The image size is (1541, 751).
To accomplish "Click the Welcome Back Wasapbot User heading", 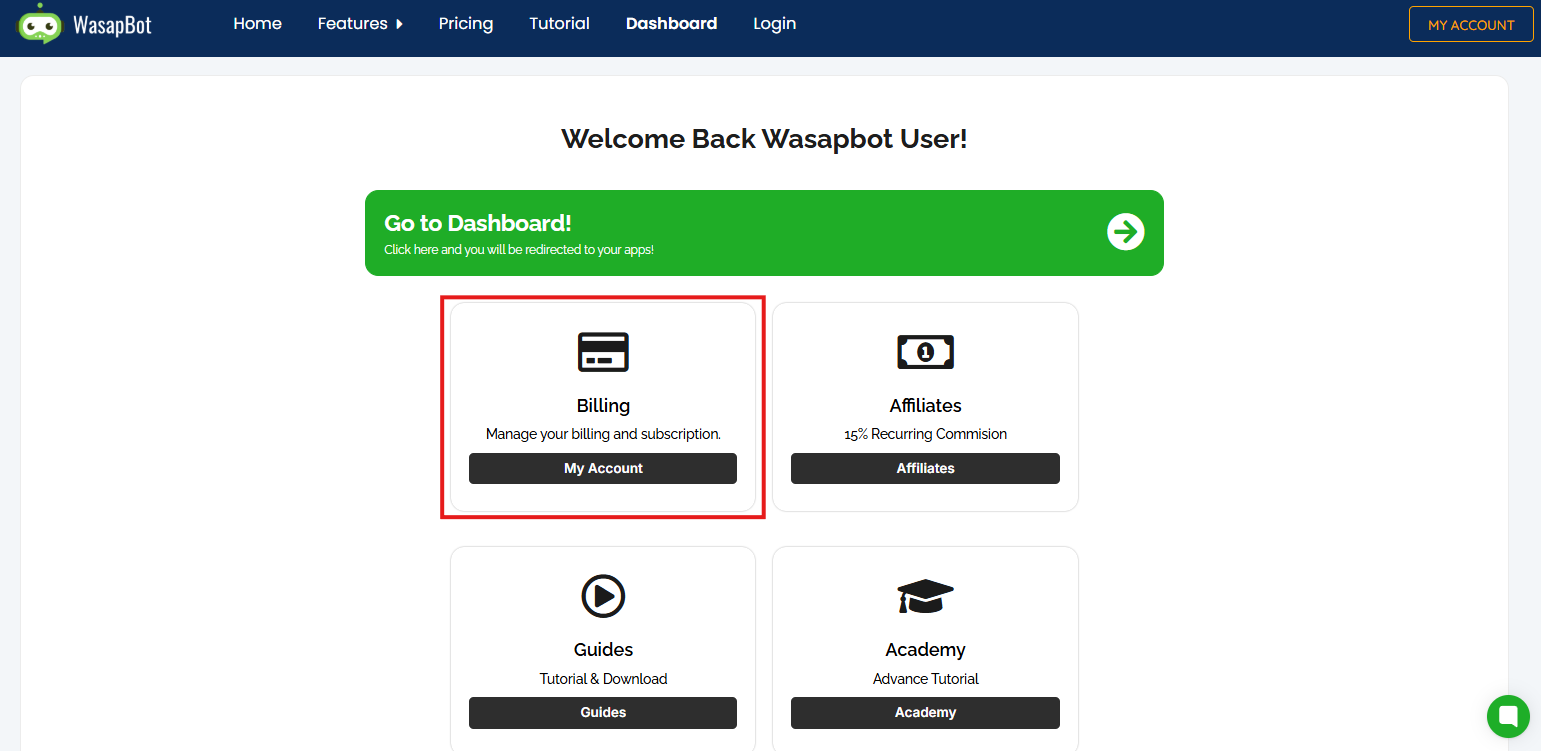I will [x=764, y=138].
